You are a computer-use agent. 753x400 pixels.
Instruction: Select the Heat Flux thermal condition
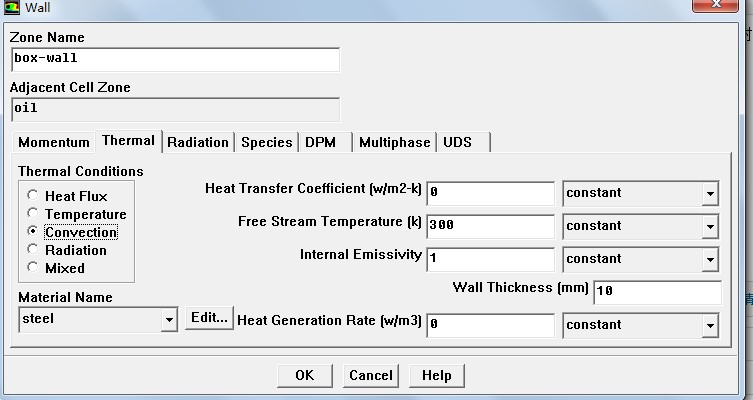pos(34,196)
